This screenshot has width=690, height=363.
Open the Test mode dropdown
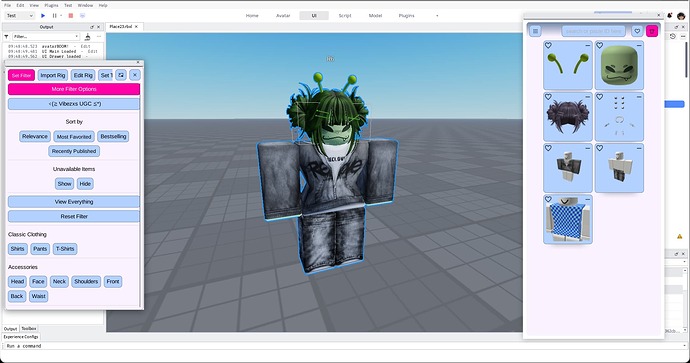tap(20, 15)
